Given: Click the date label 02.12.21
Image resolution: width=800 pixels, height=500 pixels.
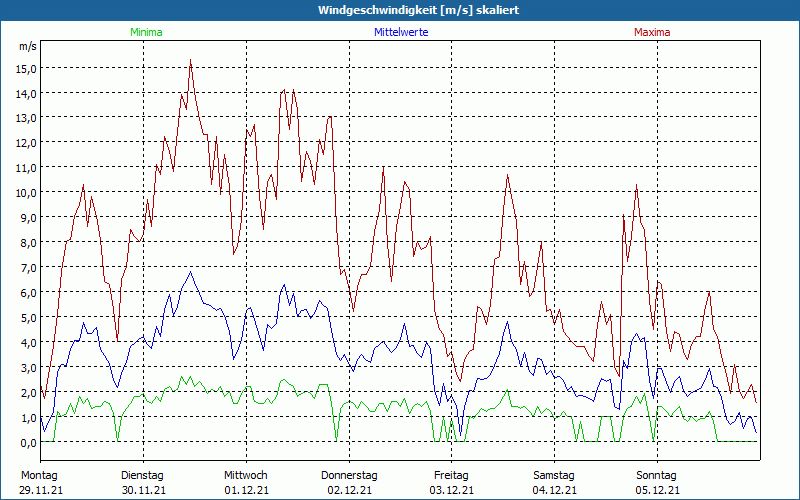Looking at the screenshot, I should 349,490.
